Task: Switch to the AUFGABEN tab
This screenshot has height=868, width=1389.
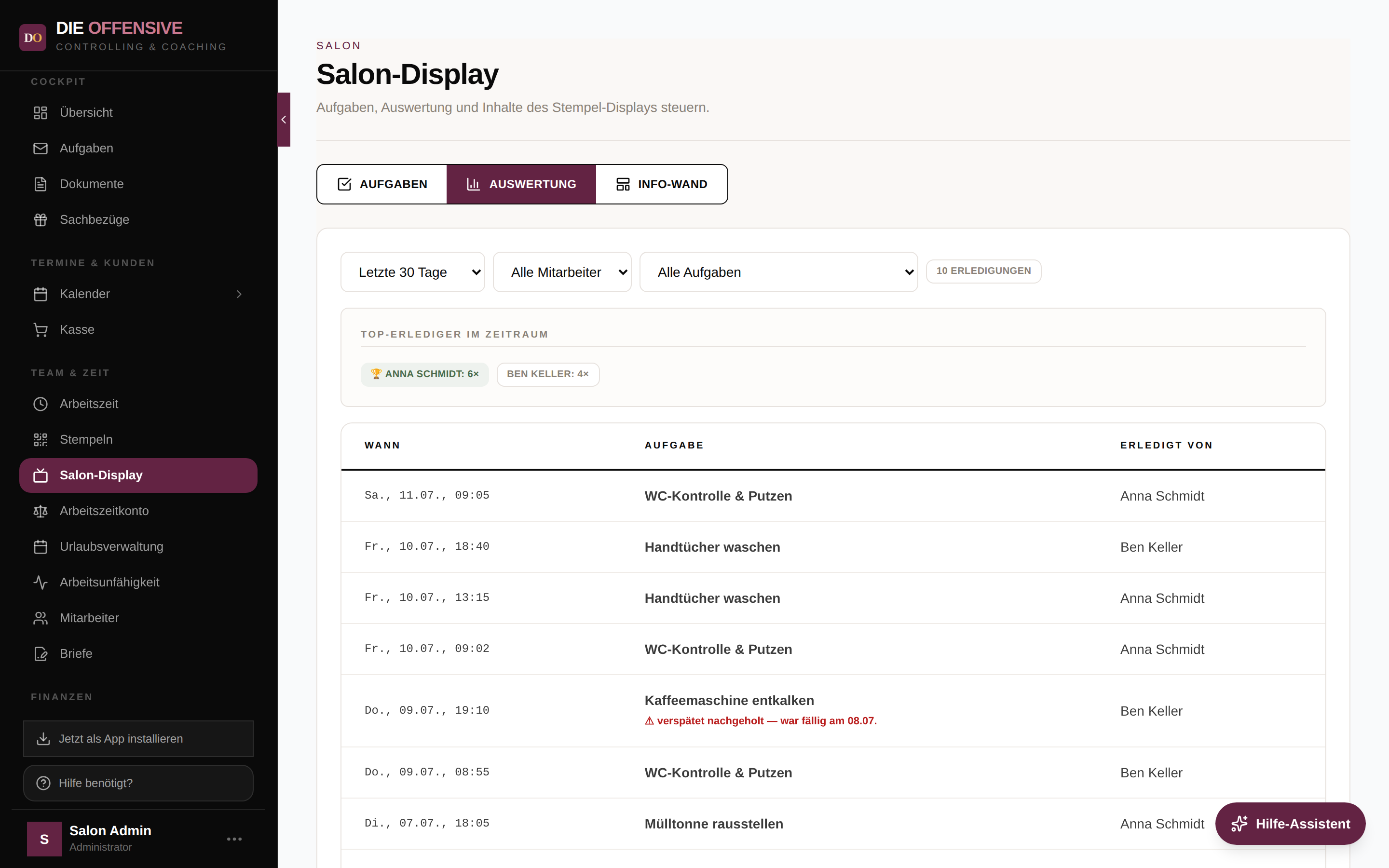Action: tap(382, 184)
